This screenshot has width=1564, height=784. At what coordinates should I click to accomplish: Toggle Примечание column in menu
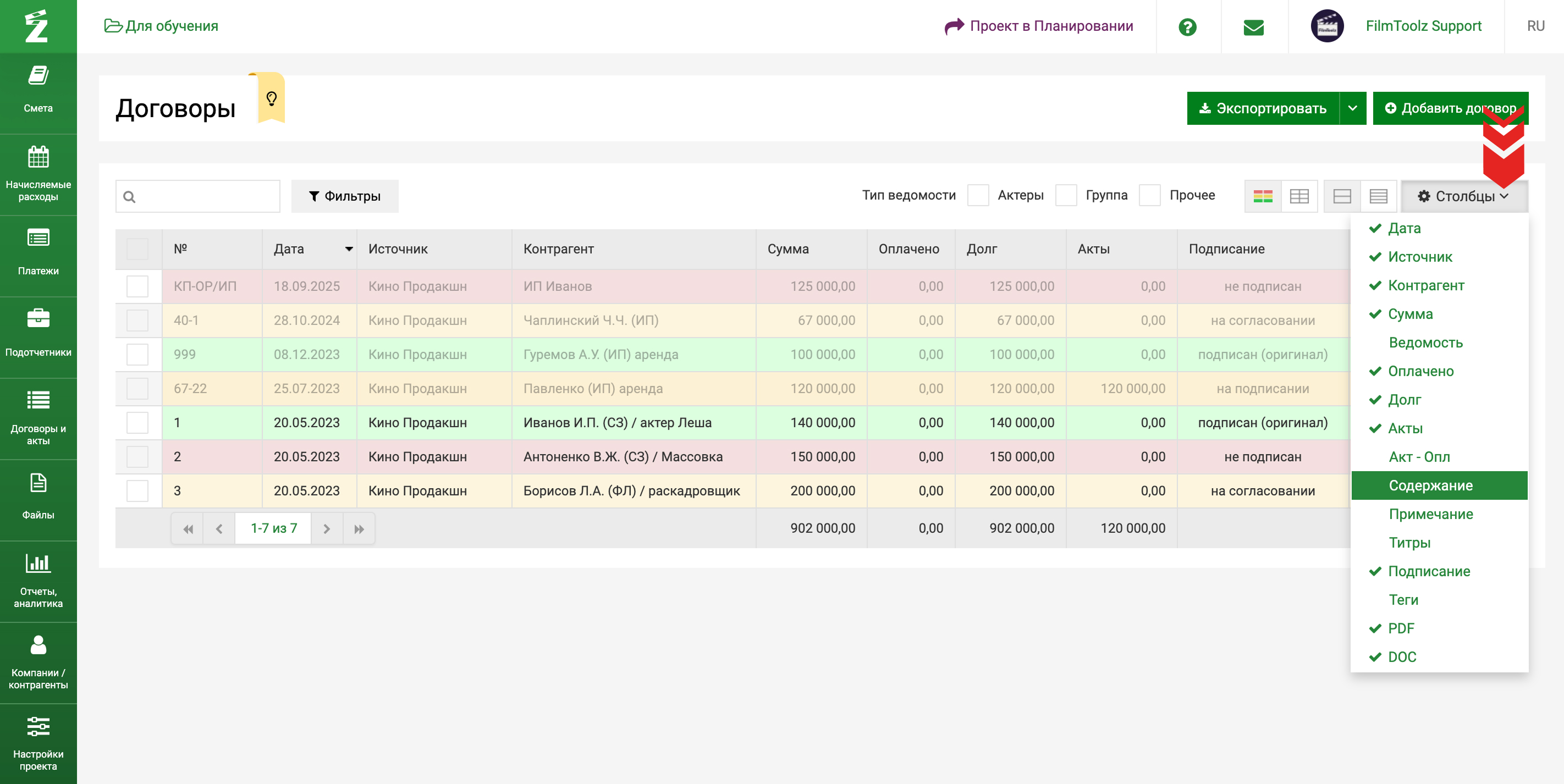[1430, 514]
